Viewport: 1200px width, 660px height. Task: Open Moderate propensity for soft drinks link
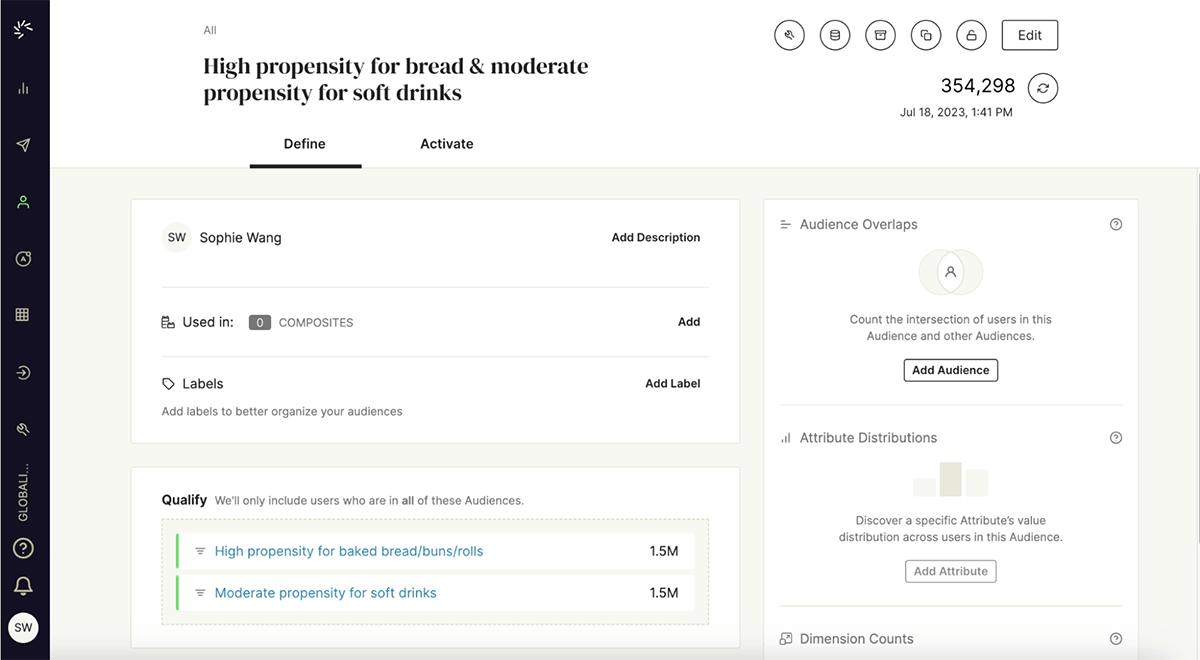[326, 593]
